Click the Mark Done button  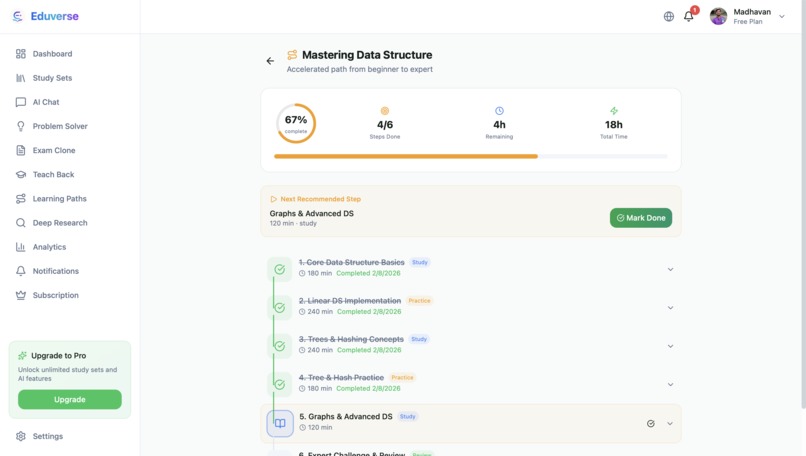640,218
